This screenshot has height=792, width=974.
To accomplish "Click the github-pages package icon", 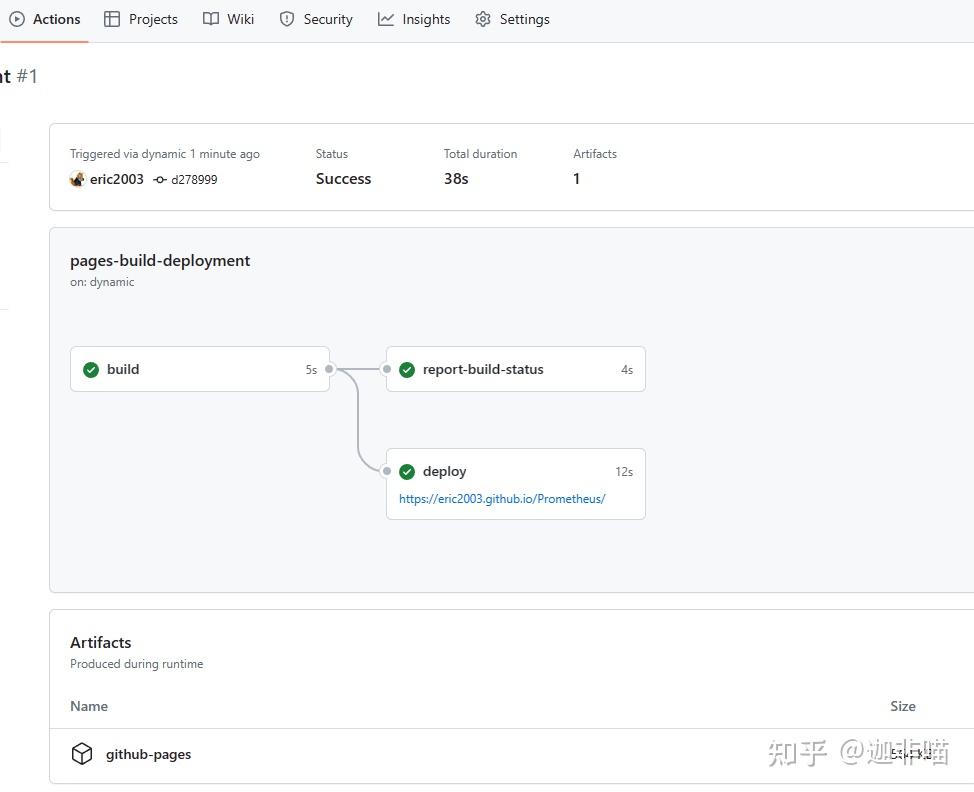I will point(82,754).
